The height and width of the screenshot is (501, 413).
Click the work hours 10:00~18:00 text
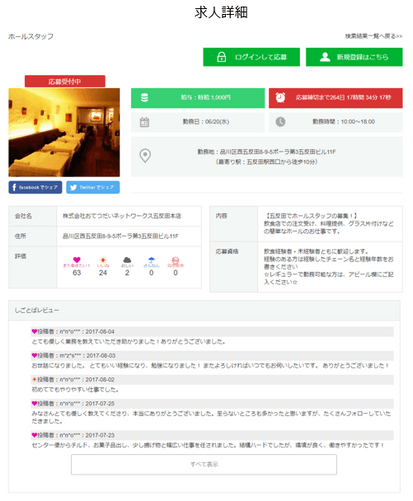pos(344,122)
